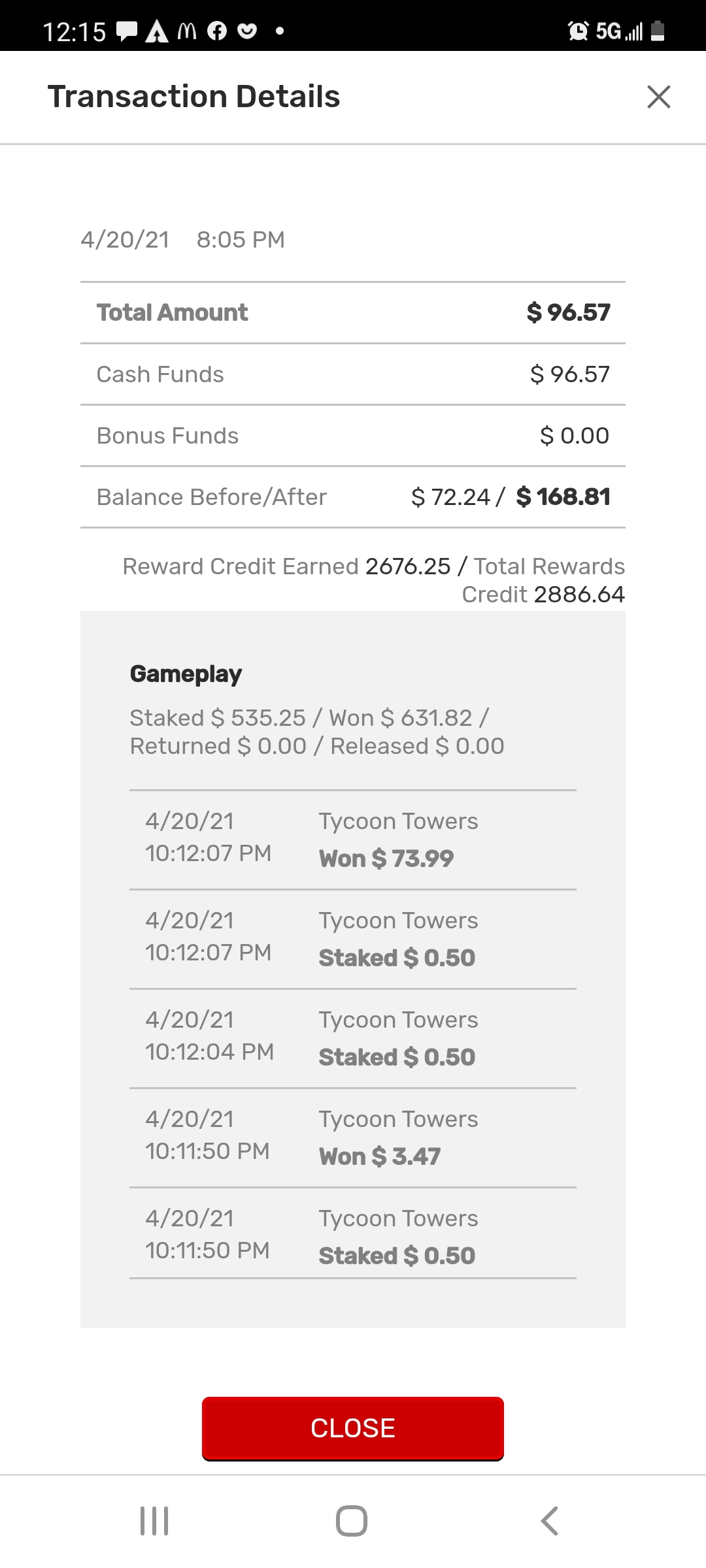Tap the message notification icon

coord(127,31)
